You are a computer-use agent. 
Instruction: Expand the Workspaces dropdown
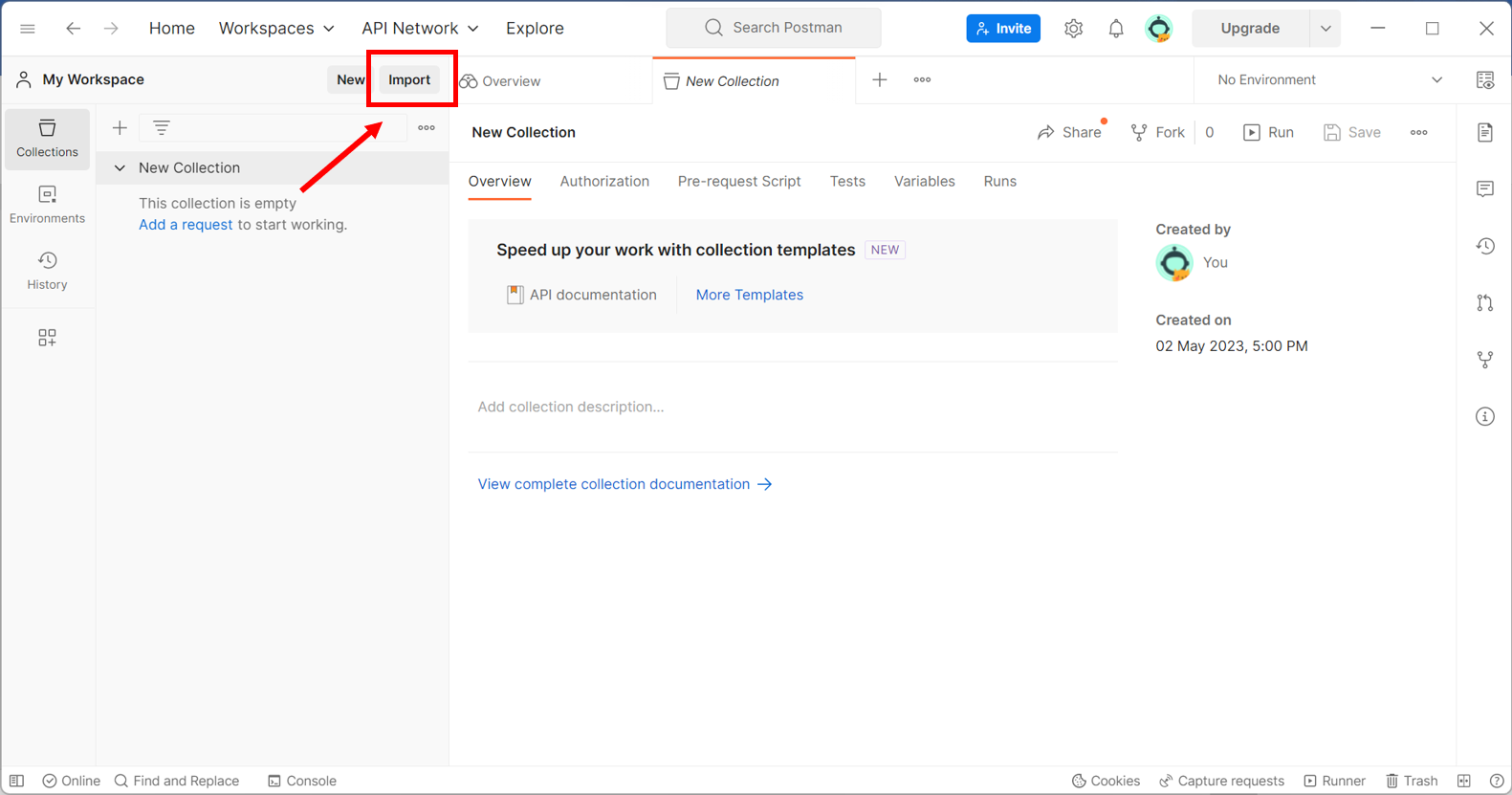[276, 29]
